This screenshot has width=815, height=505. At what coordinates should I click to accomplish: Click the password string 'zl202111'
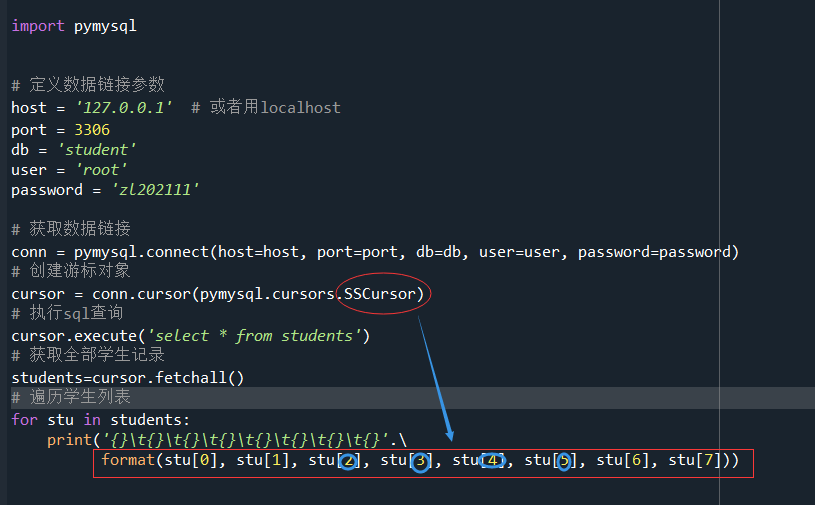click(155, 190)
